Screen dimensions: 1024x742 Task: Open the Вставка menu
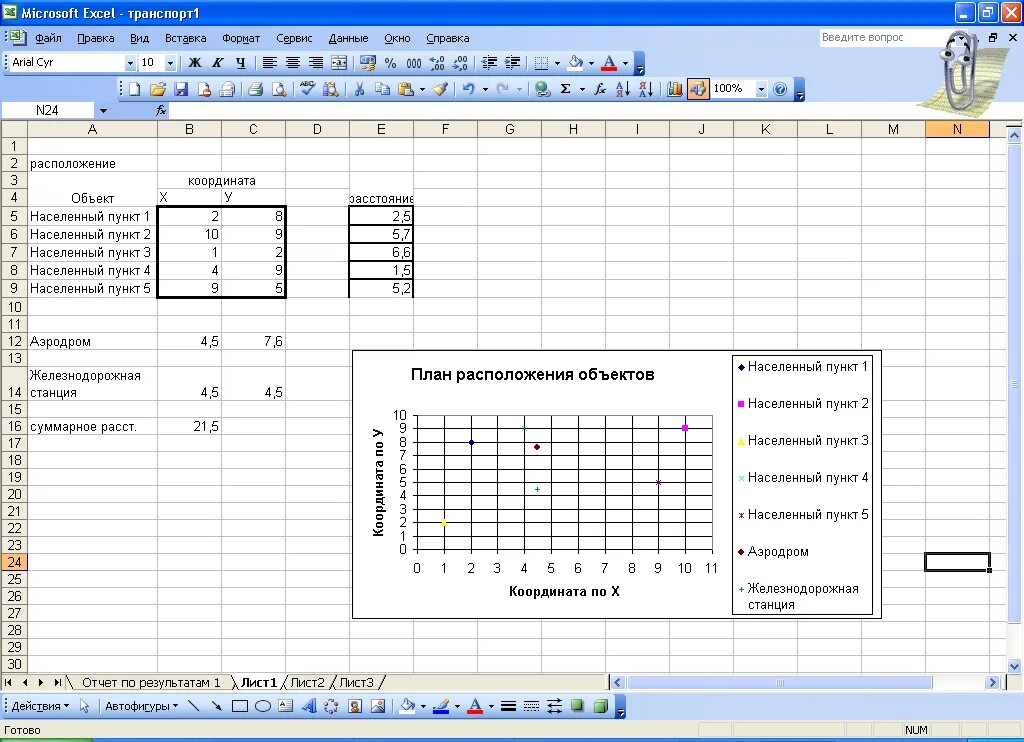pos(185,38)
